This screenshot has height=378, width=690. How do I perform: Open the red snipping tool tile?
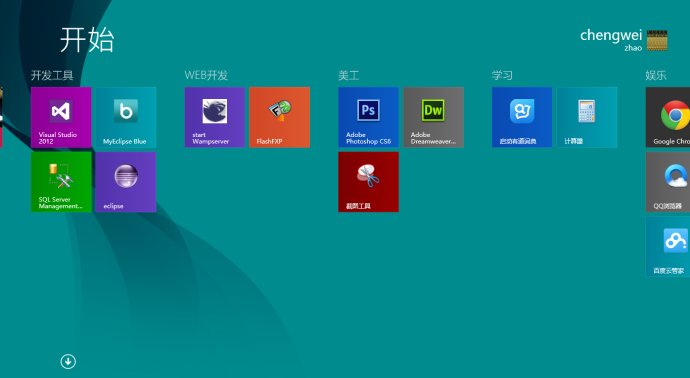coord(368,182)
